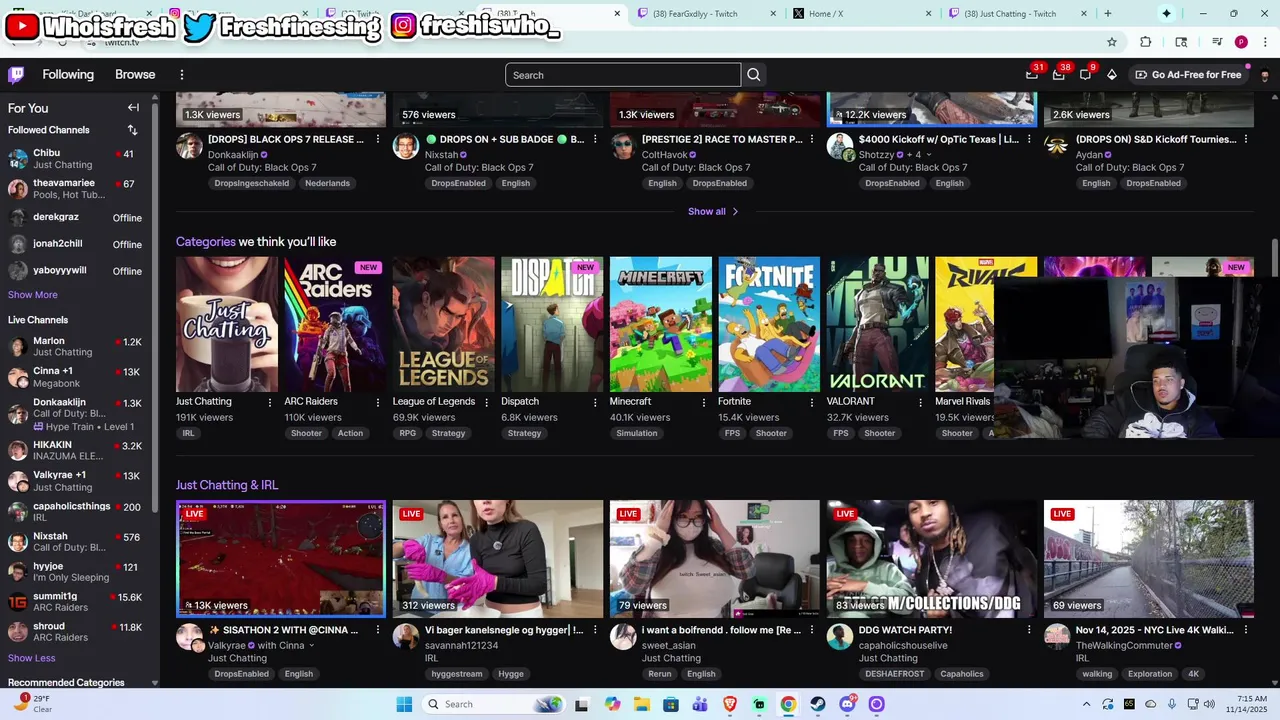Open the Fortnite category box art
This screenshot has width=1280, height=720.
pyautogui.click(x=769, y=324)
